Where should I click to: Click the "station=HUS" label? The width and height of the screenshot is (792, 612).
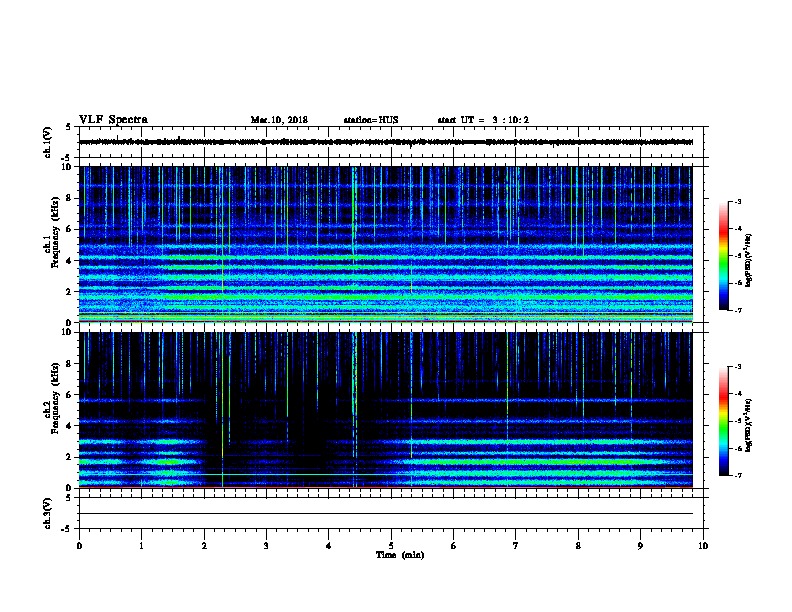coord(371,120)
